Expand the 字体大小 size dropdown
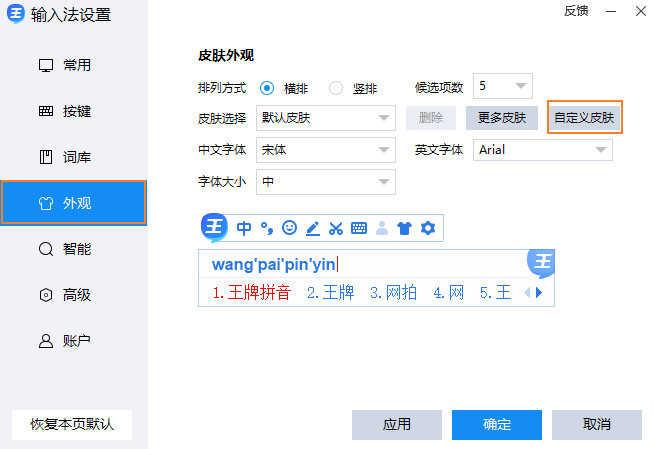The image size is (654, 449). tap(326, 182)
